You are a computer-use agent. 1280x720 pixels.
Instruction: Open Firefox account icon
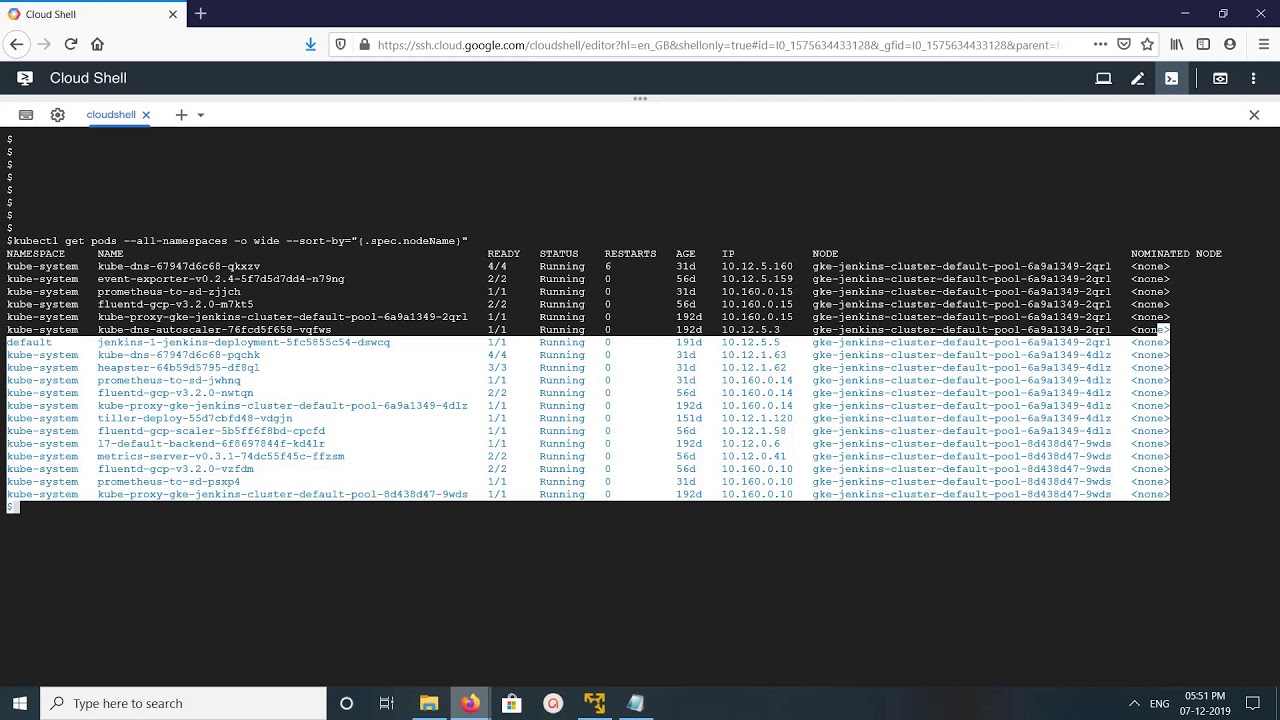[1230, 44]
